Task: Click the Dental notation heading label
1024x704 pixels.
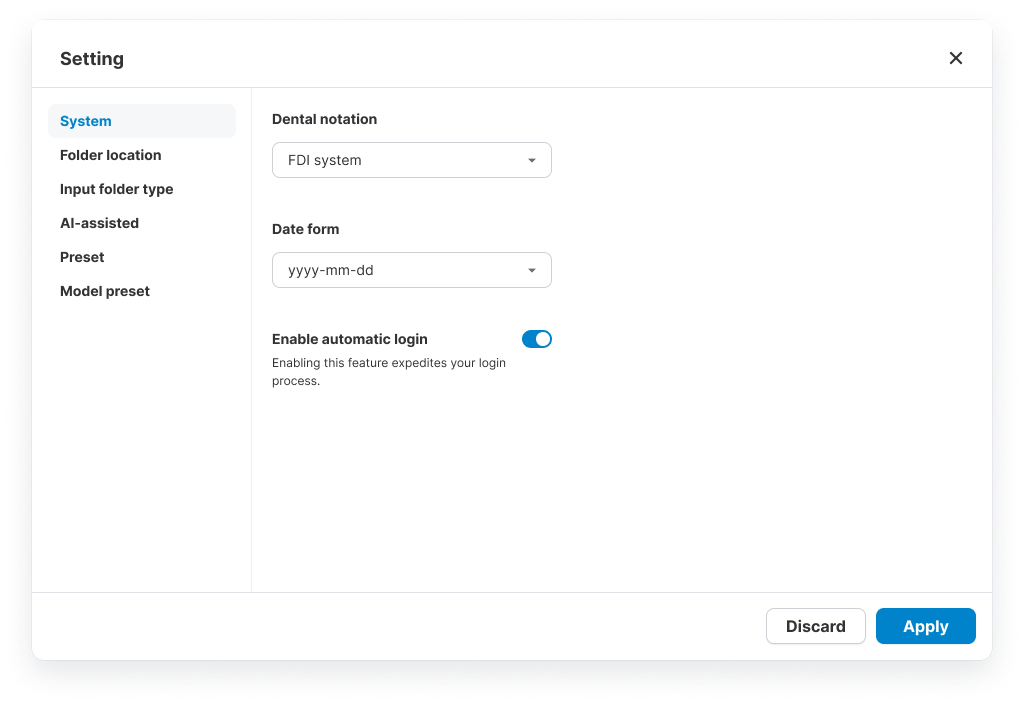Action: click(324, 119)
